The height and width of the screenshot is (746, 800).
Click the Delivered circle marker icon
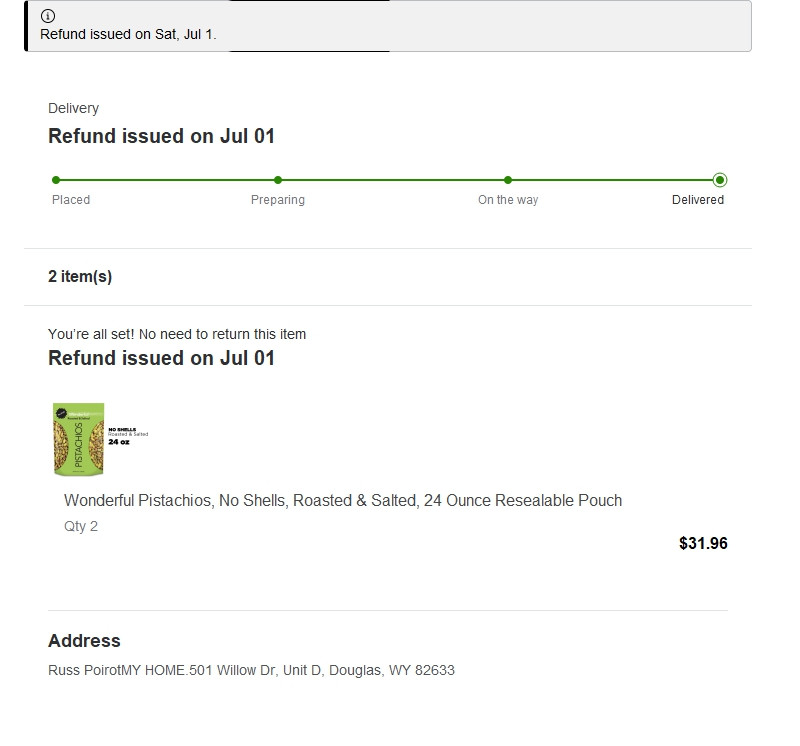[720, 180]
